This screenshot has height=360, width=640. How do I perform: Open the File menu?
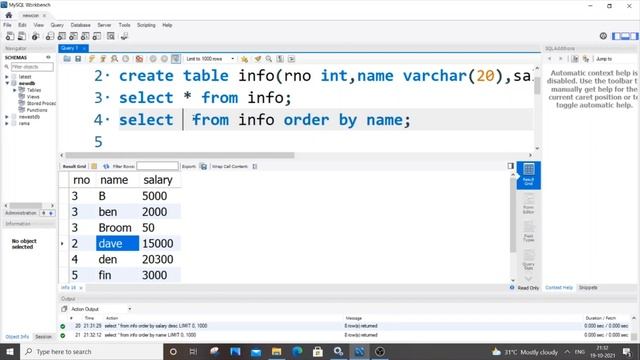[x=7, y=25]
